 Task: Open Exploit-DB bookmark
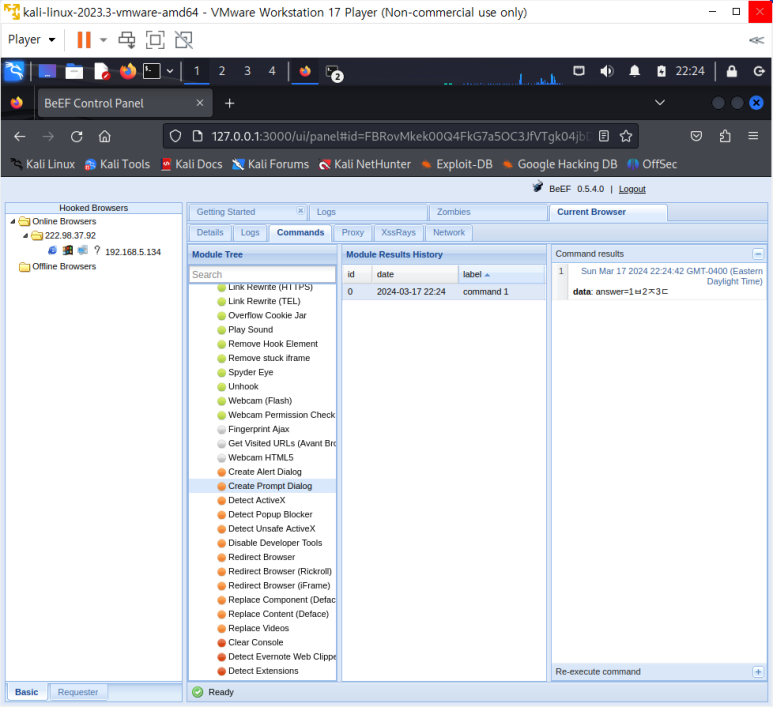pyautogui.click(x=457, y=164)
